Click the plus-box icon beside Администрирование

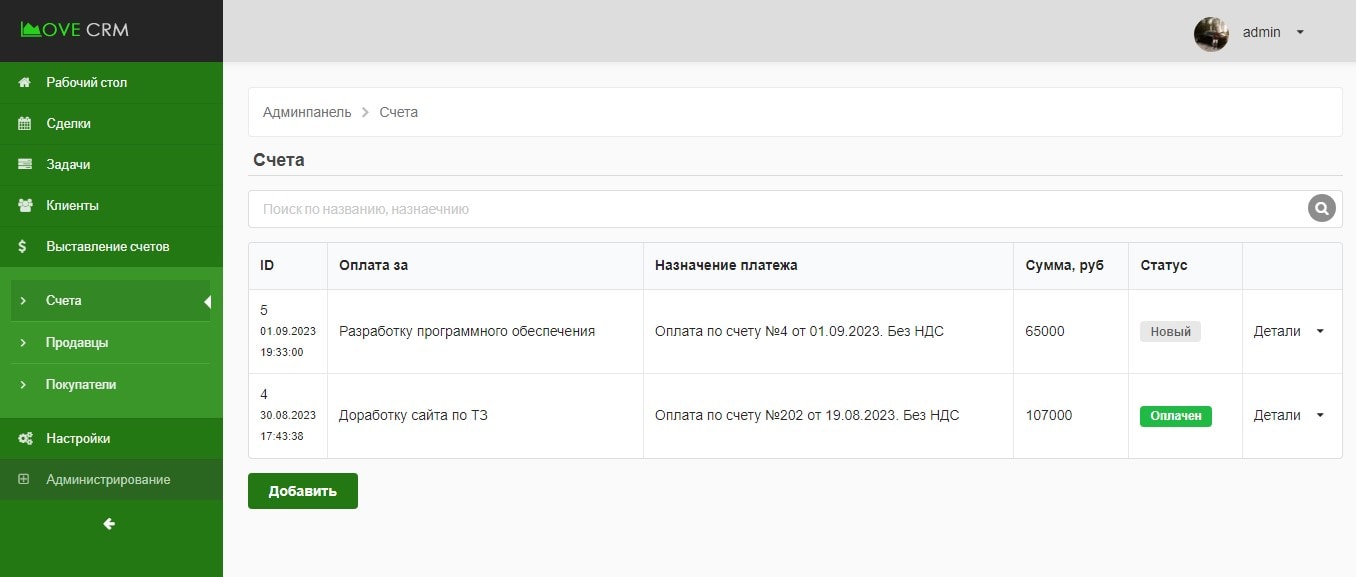coord(24,480)
